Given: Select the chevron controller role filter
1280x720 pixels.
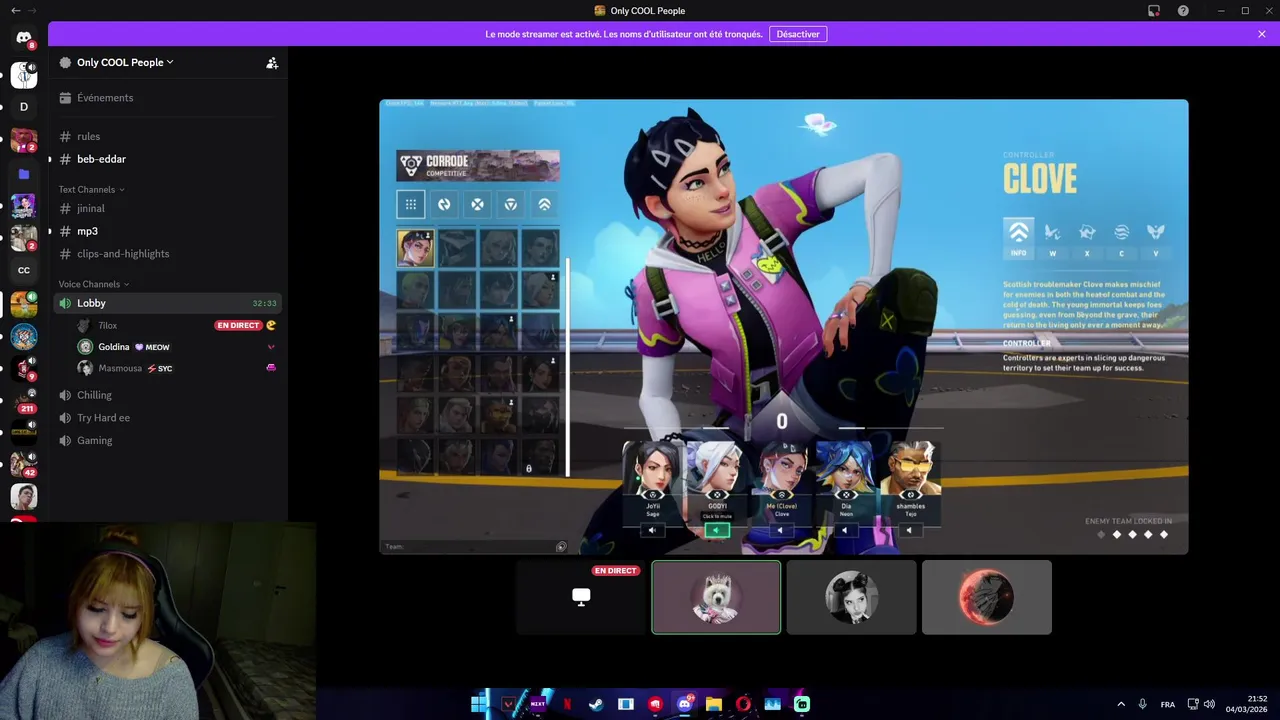Looking at the screenshot, I should tap(544, 204).
